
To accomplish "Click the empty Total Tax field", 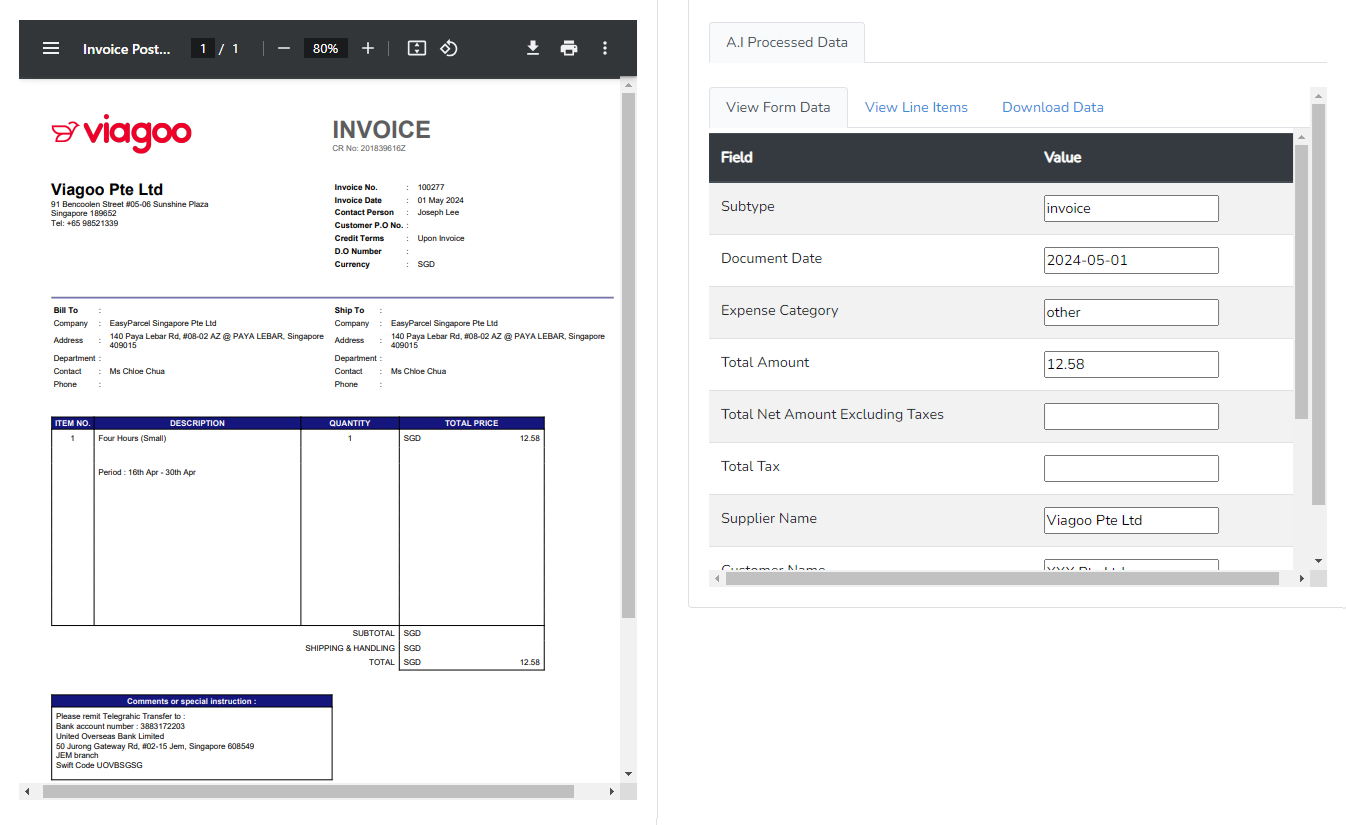I will (x=1130, y=468).
